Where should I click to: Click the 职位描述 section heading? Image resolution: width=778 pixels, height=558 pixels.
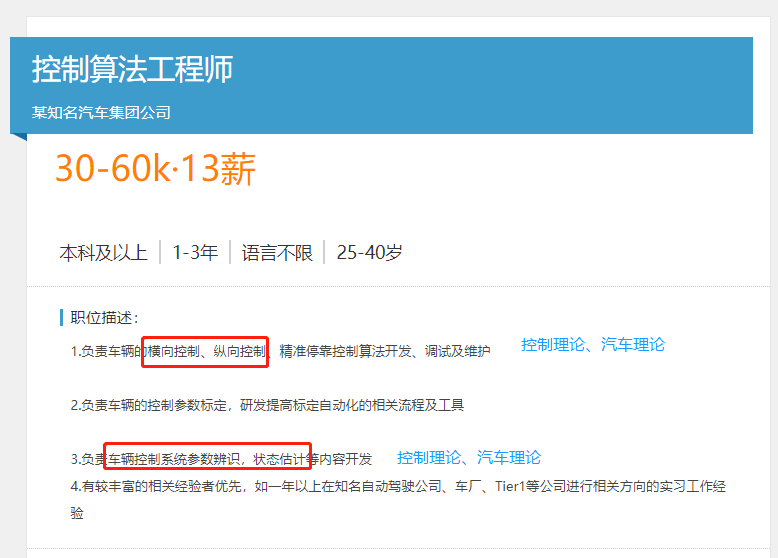click(104, 317)
